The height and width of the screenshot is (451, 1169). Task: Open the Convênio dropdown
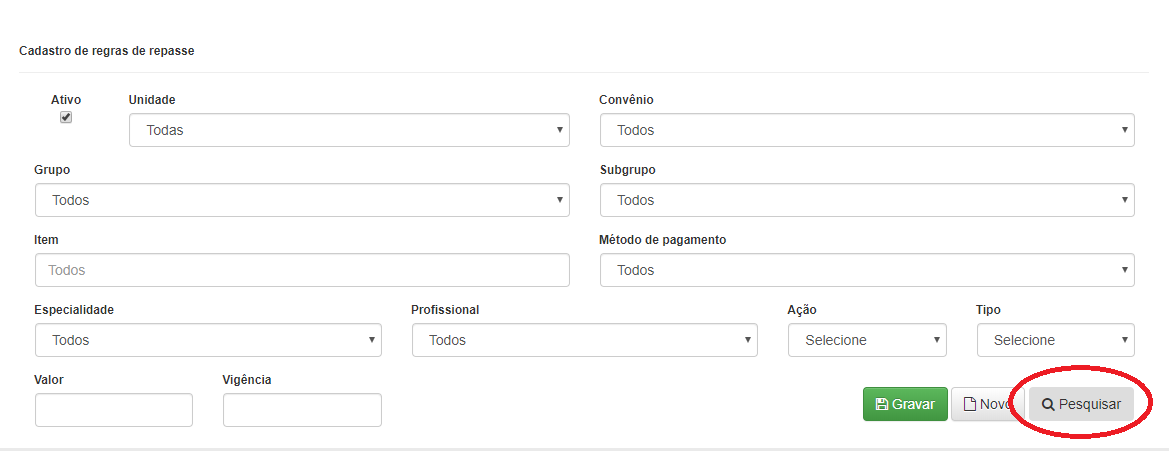tap(867, 130)
